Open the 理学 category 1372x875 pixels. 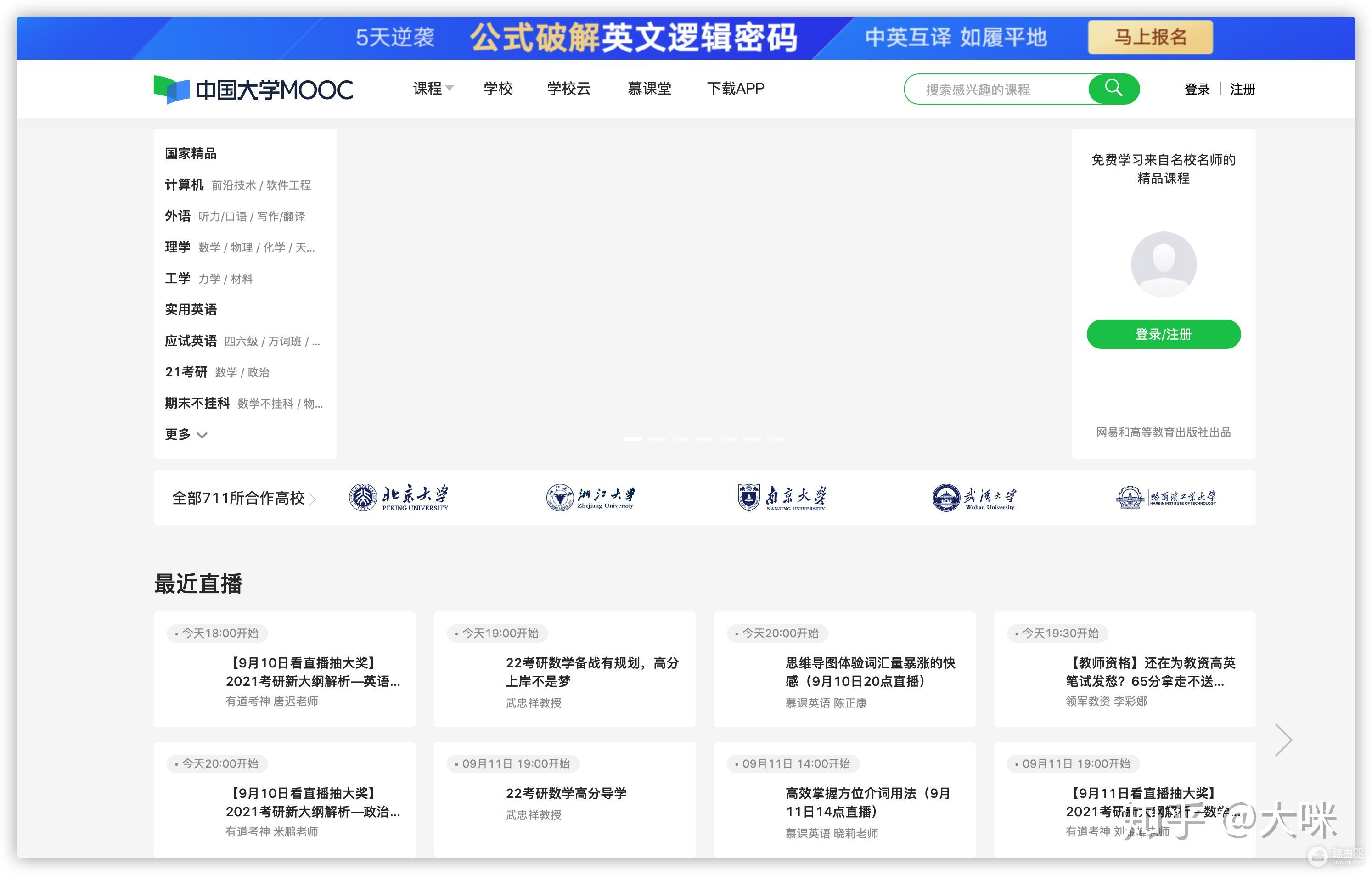[x=178, y=247]
